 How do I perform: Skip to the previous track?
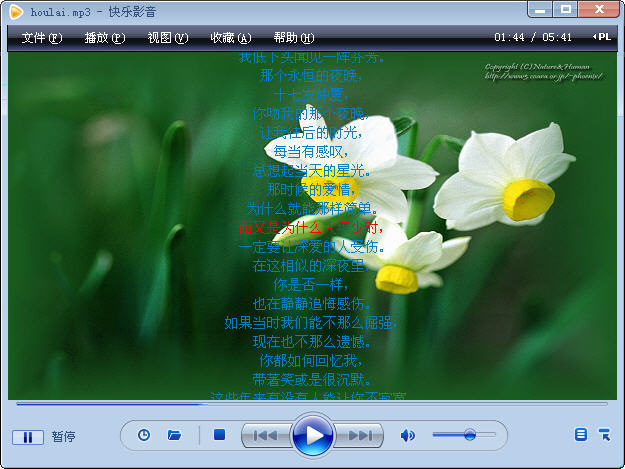pos(266,436)
